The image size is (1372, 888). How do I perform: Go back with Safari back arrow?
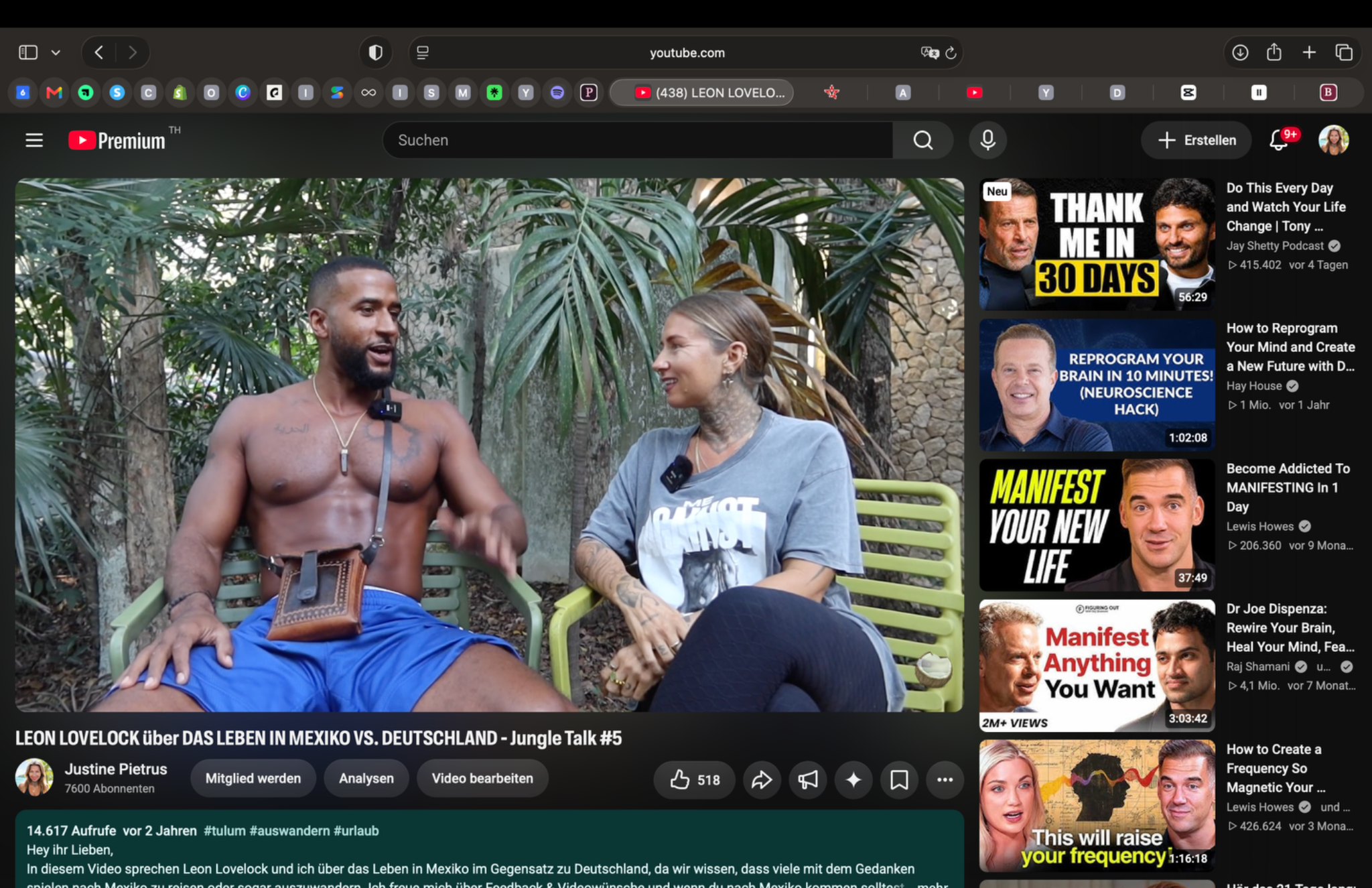tap(99, 52)
